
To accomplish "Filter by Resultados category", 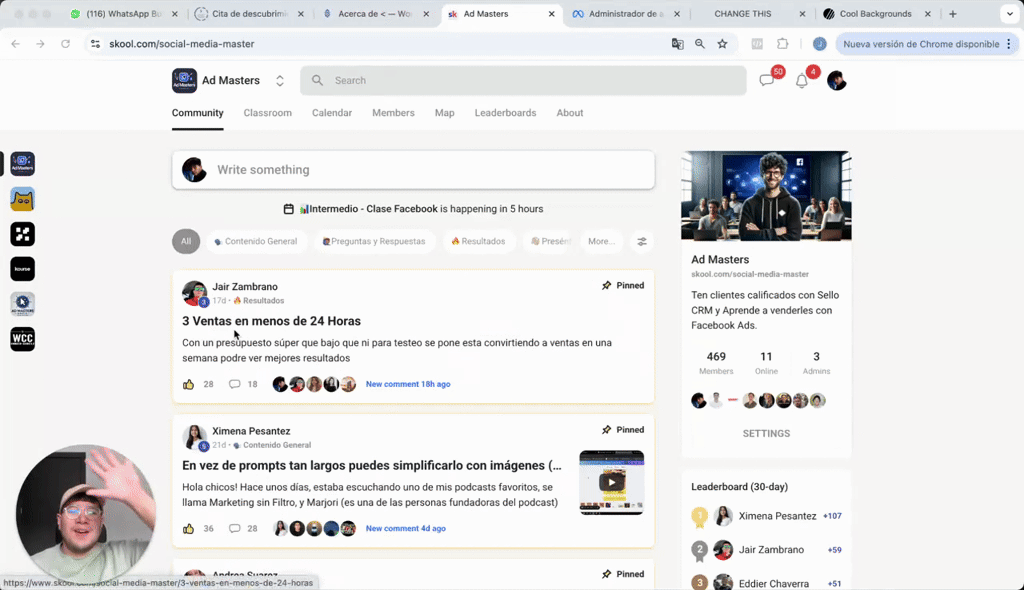I will click(478, 241).
